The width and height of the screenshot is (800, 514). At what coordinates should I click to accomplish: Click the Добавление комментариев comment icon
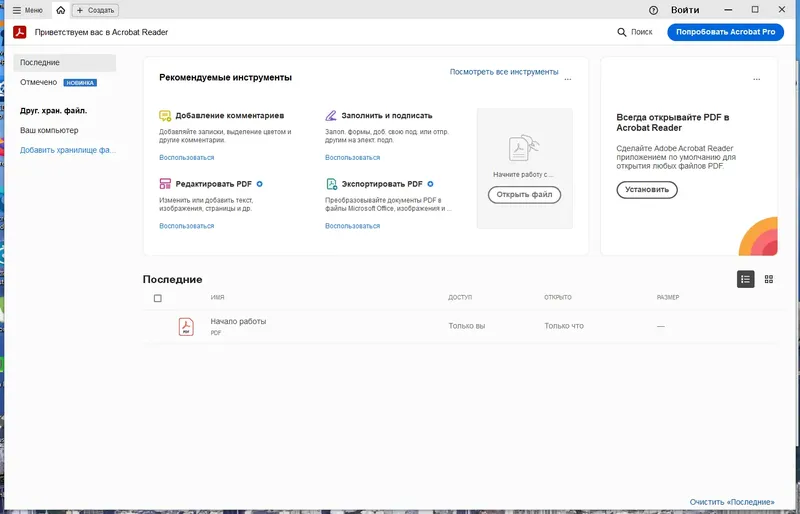tap(165, 116)
